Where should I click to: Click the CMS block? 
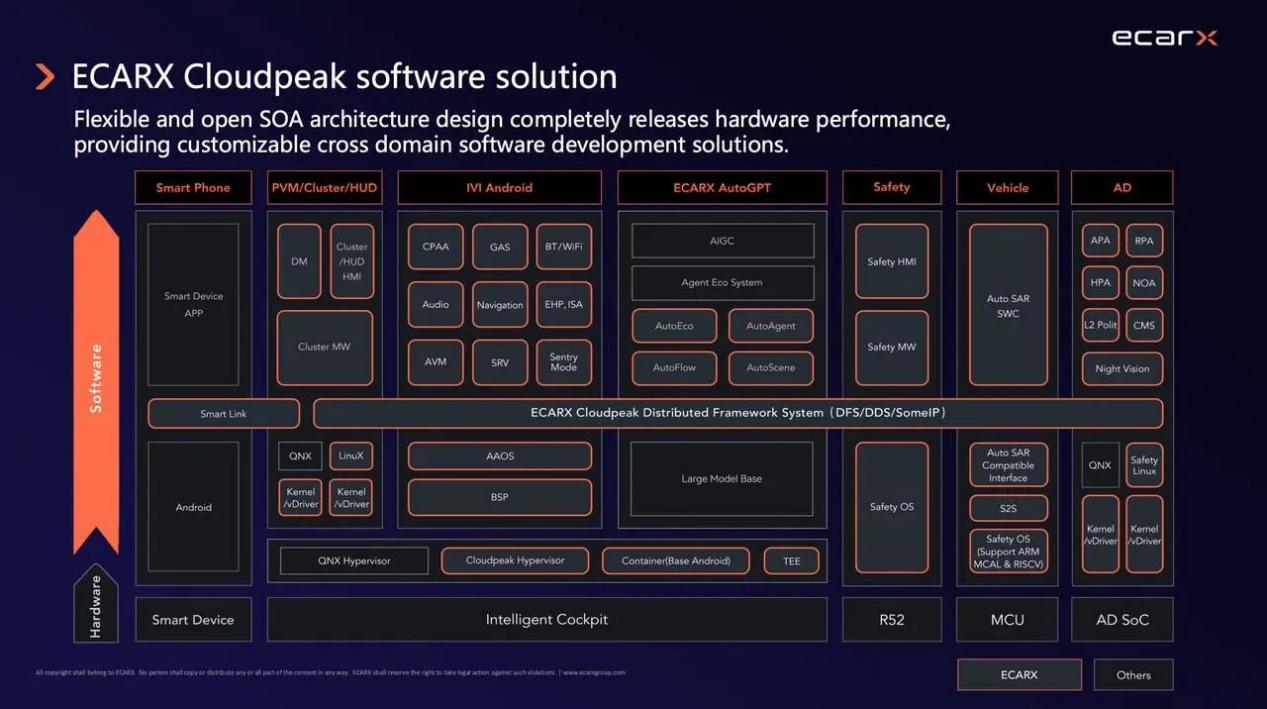[1144, 326]
